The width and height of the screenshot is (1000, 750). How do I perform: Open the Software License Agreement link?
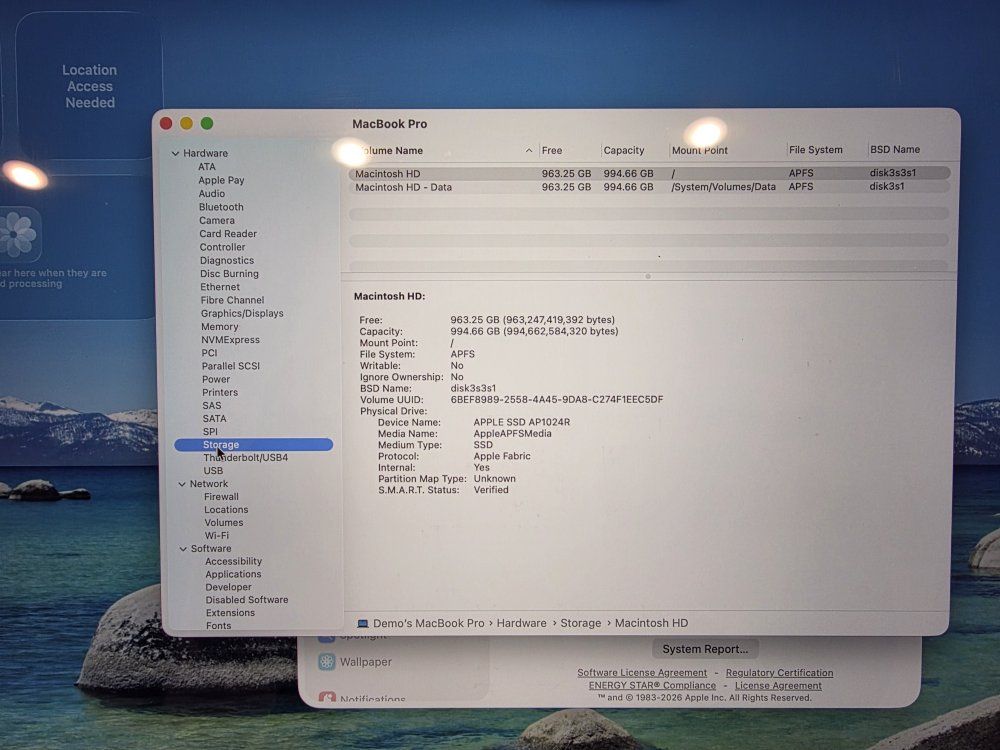[642, 673]
